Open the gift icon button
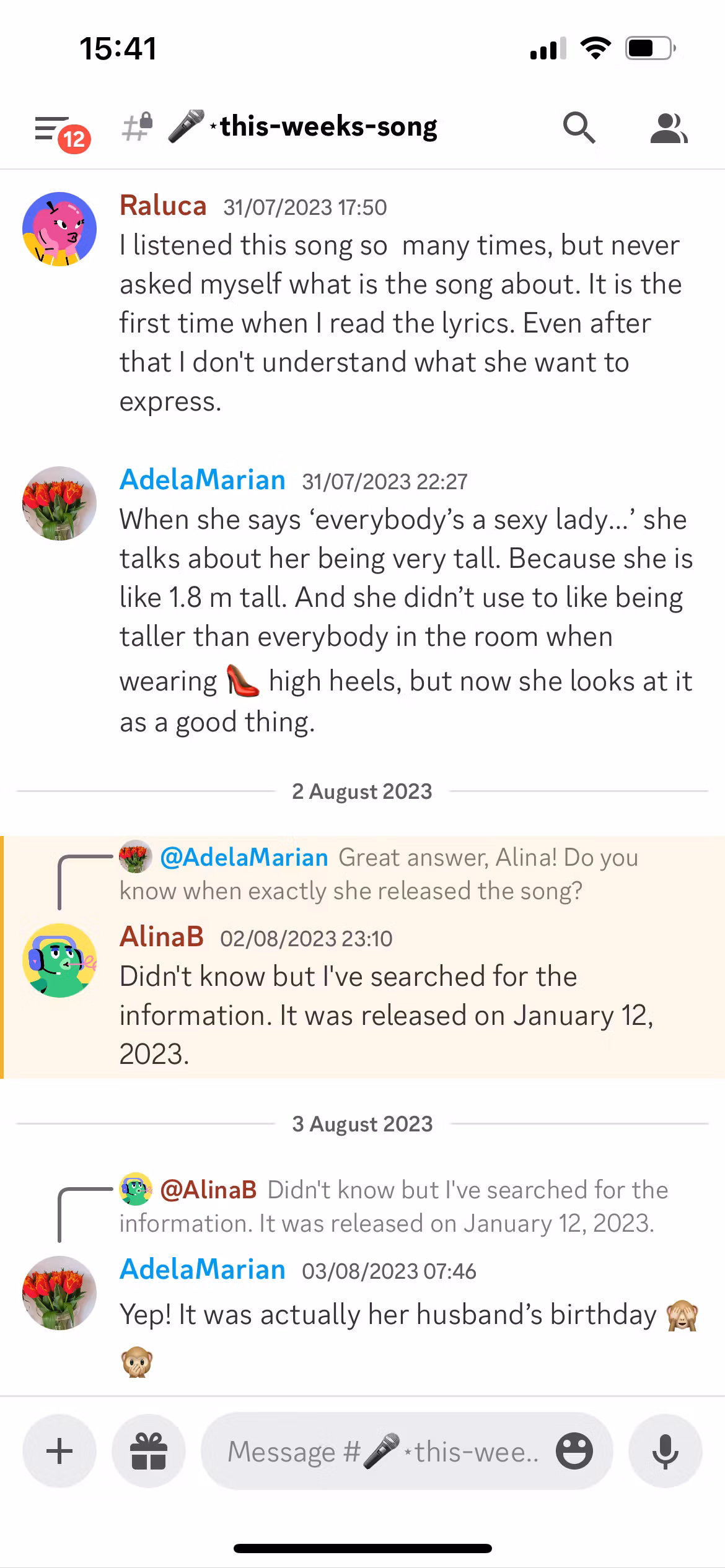Screen dimensions: 725x1568 click(149, 1451)
